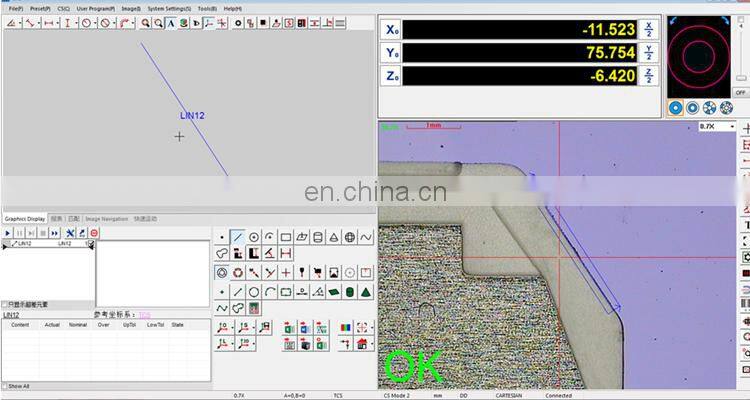Toggle the Chinese-labeled checkbox below the program list
The width and height of the screenshot is (750, 400).
point(5,304)
